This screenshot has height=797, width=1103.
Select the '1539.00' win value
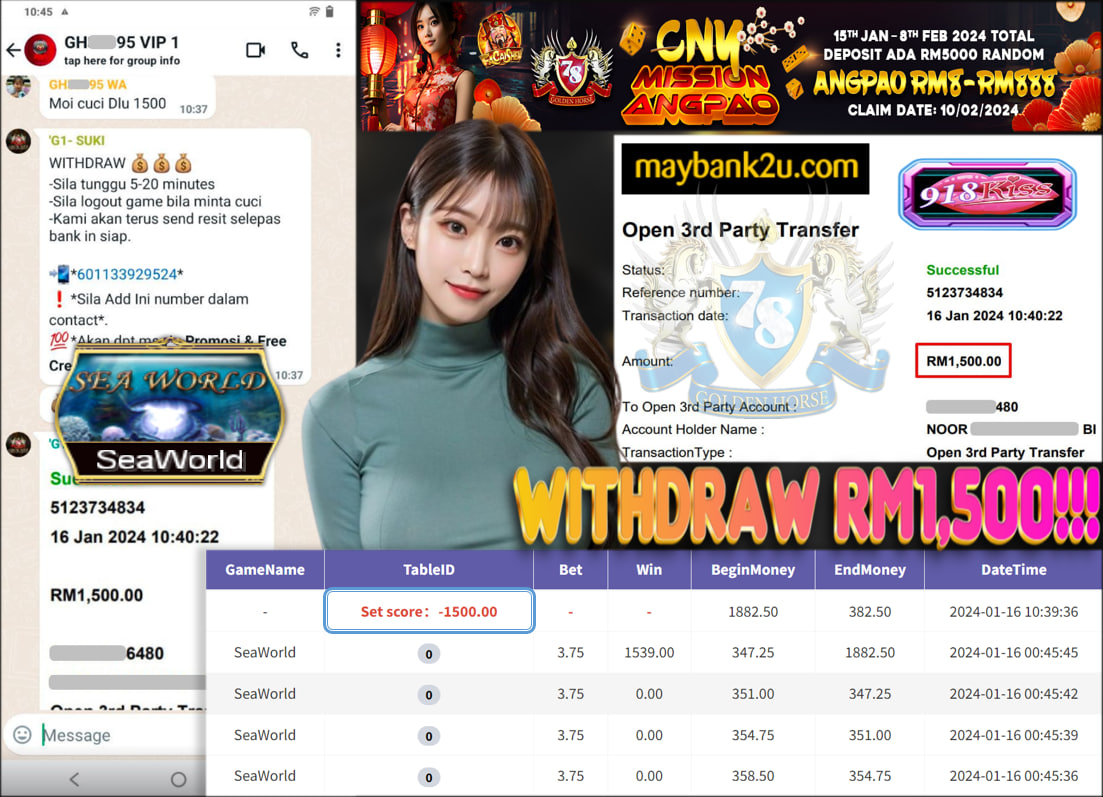pos(649,653)
